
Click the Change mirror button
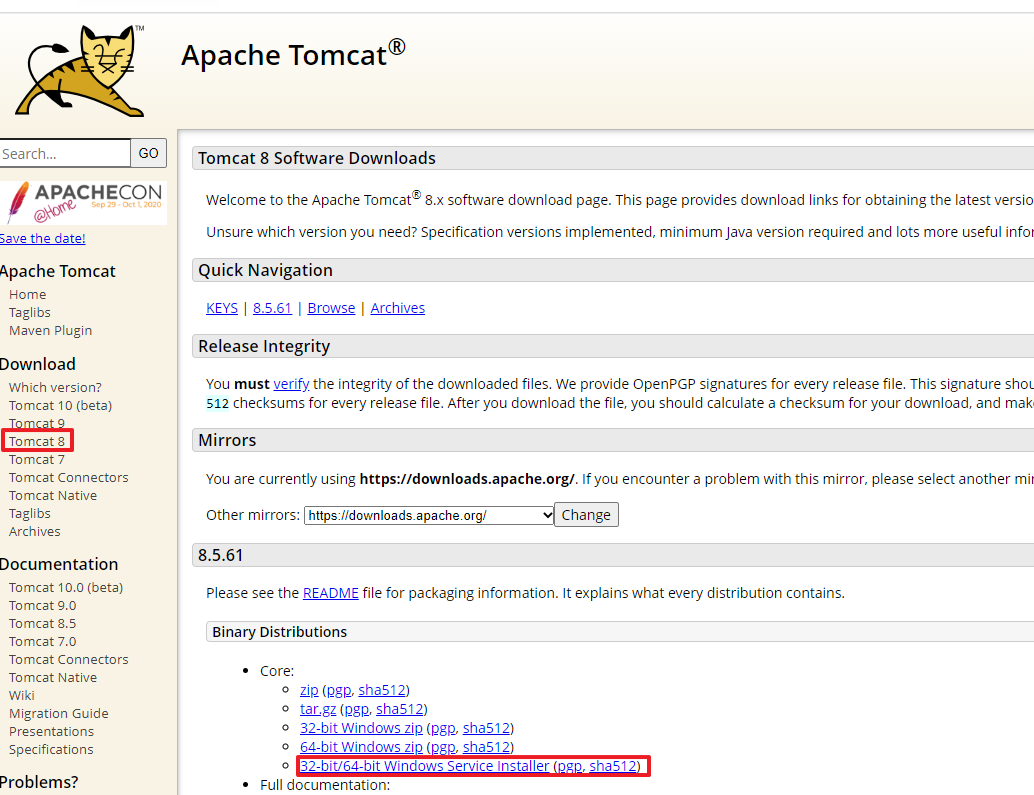[586, 515]
